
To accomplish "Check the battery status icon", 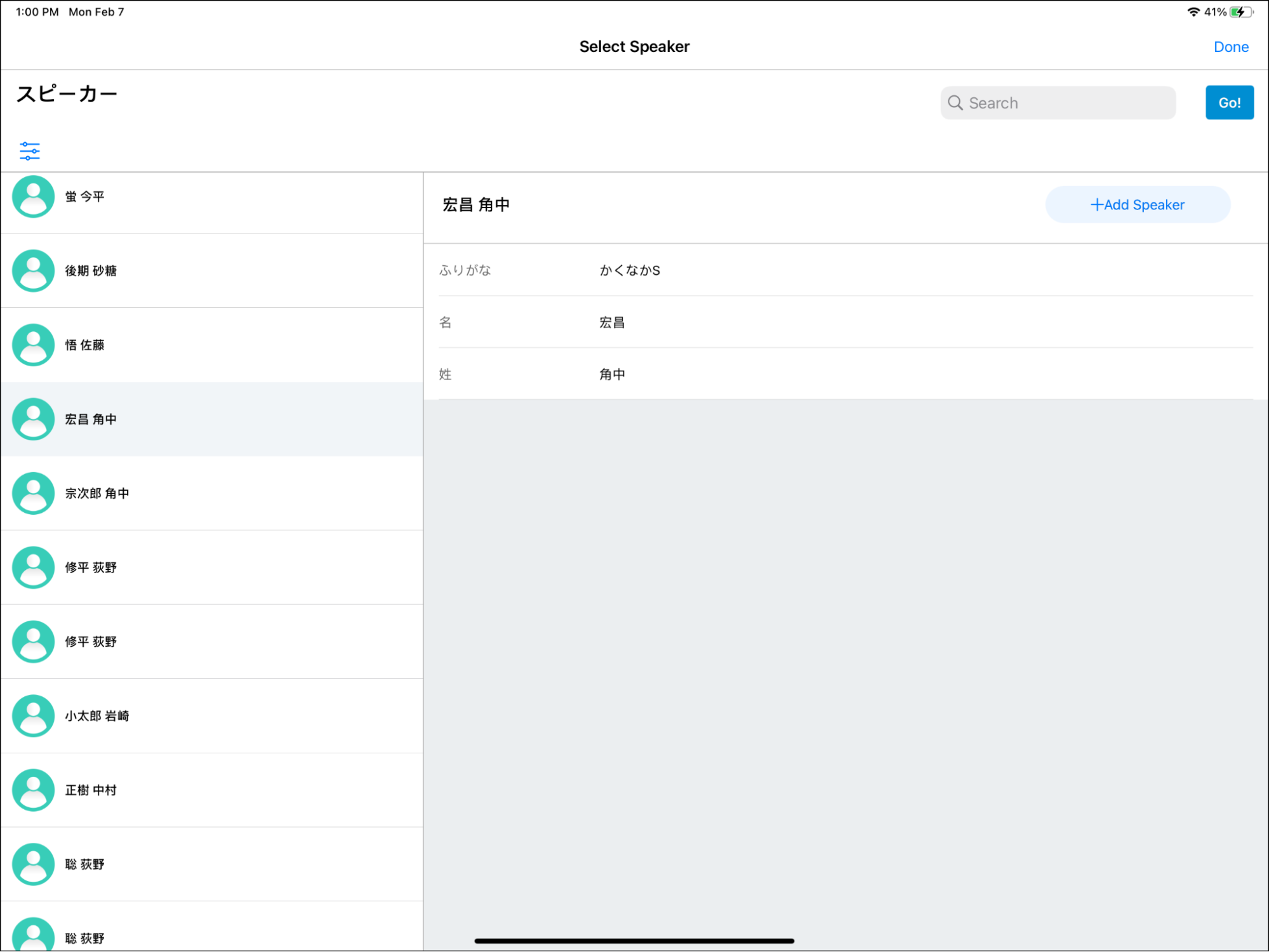I will [1240, 12].
